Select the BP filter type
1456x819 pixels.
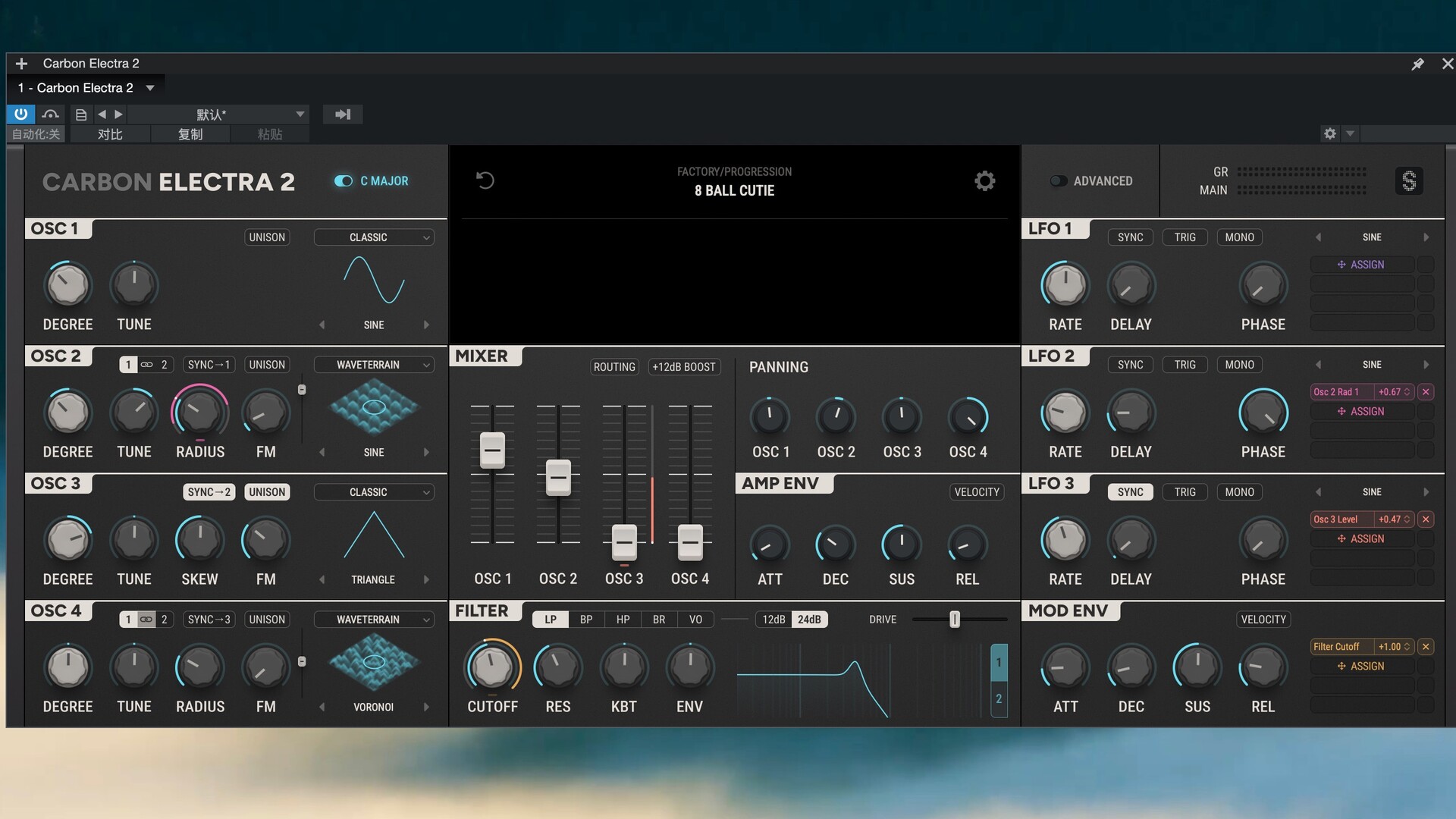click(x=586, y=620)
